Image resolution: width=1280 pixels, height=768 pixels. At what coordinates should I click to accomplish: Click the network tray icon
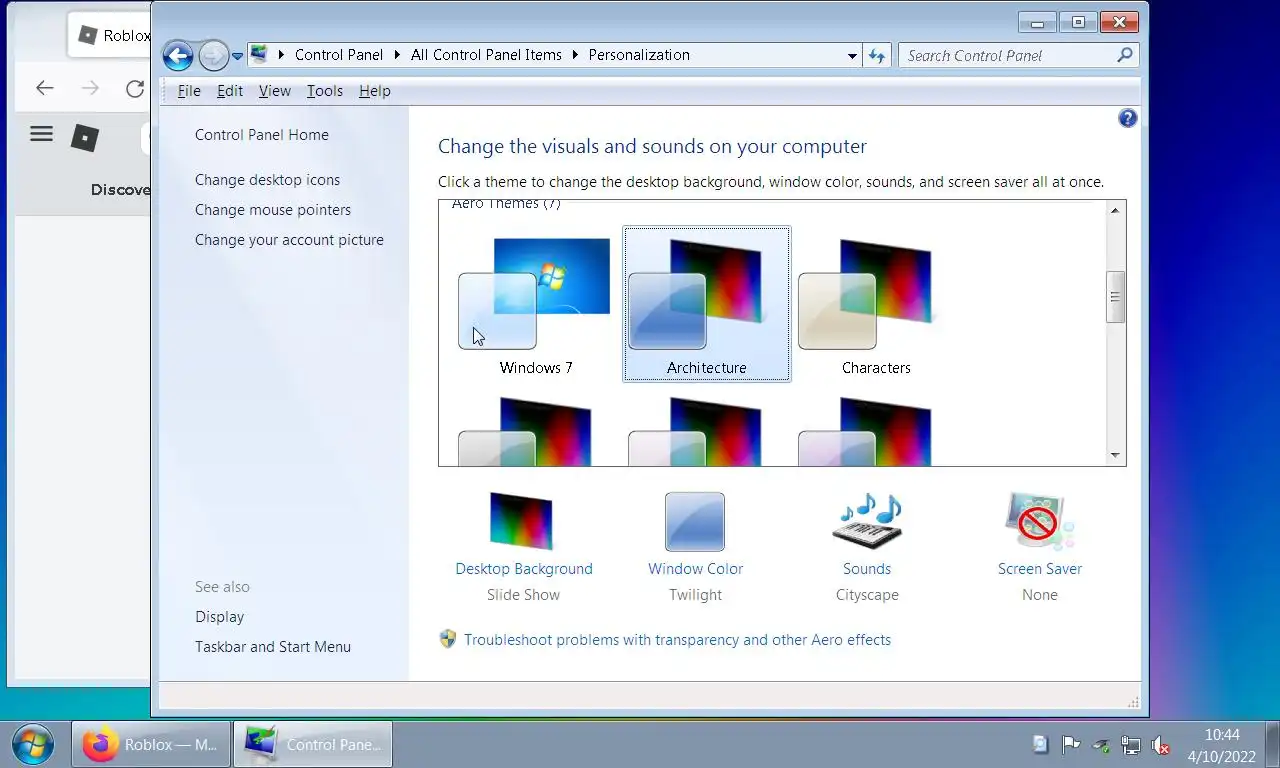pos(1131,745)
